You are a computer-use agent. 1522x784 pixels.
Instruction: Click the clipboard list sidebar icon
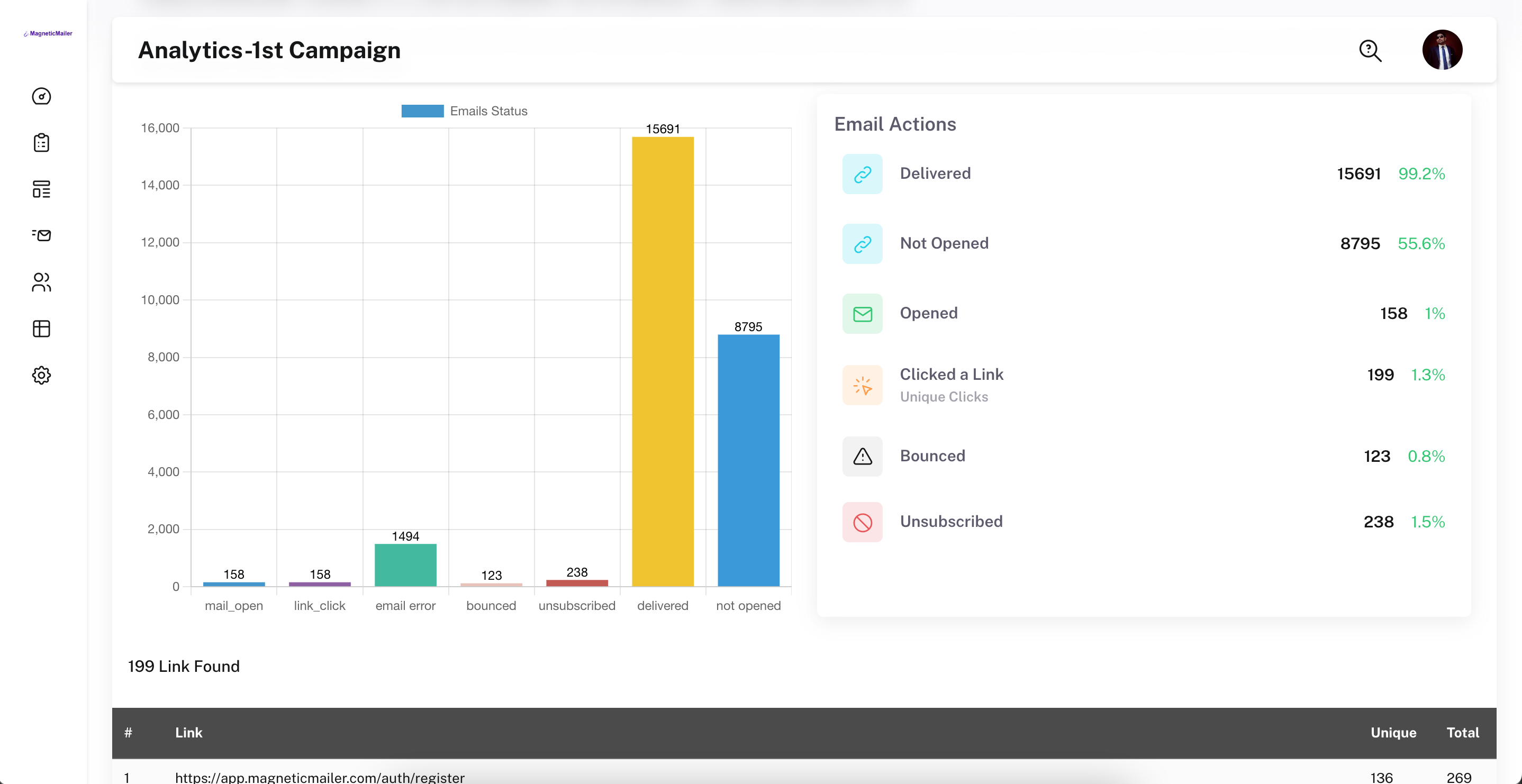point(41,142)
